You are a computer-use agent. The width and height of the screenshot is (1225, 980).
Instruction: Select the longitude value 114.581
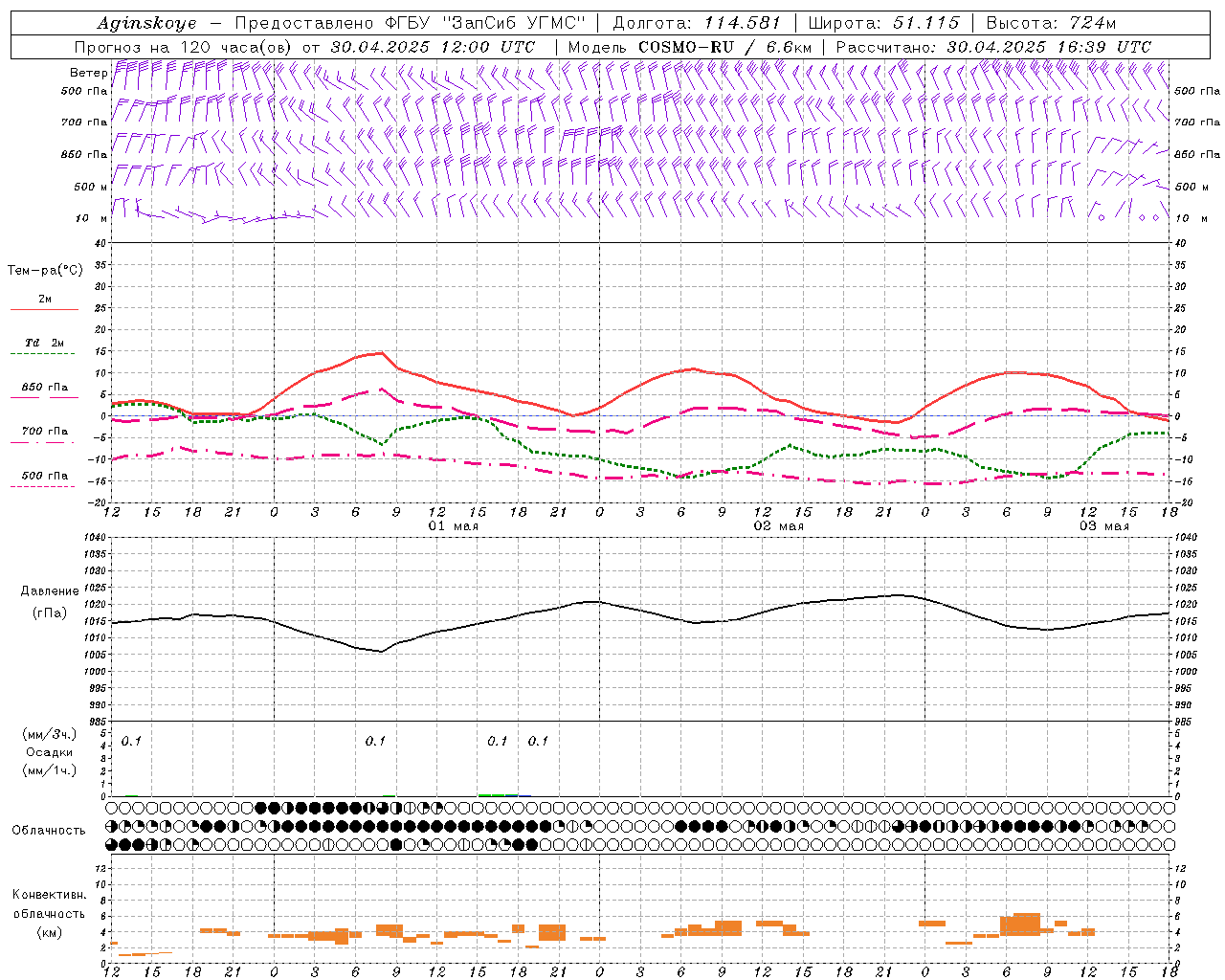[x=743, y=23]
